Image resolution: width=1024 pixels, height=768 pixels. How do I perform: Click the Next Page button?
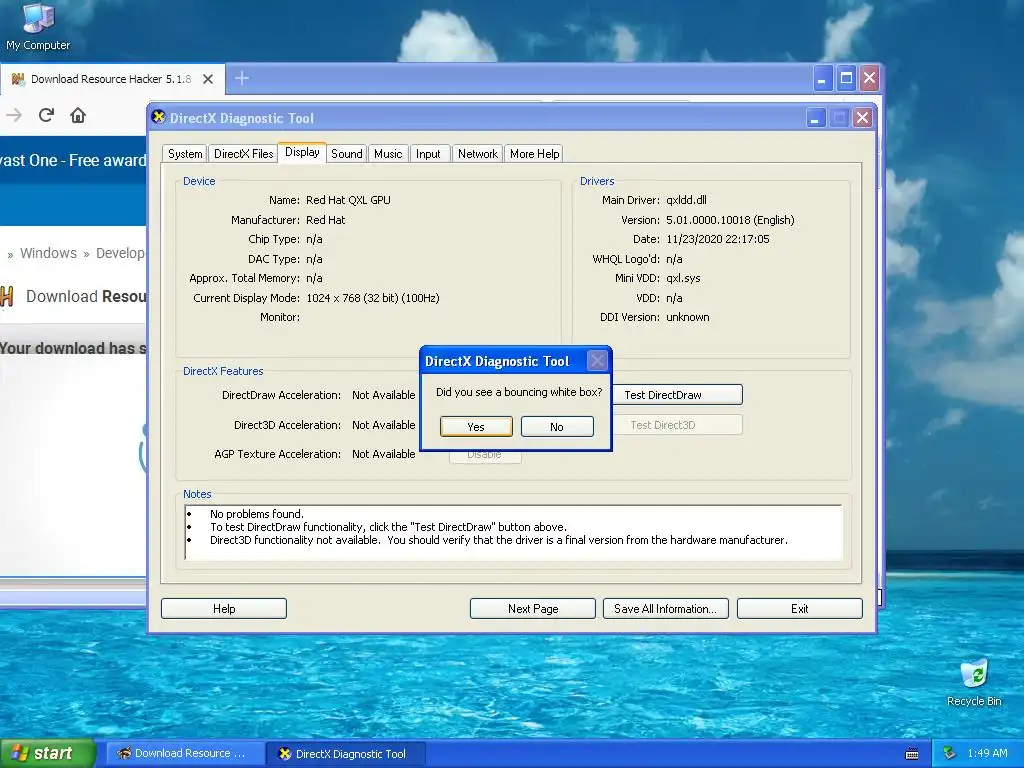pyautogui.click(x=533, y=609)
